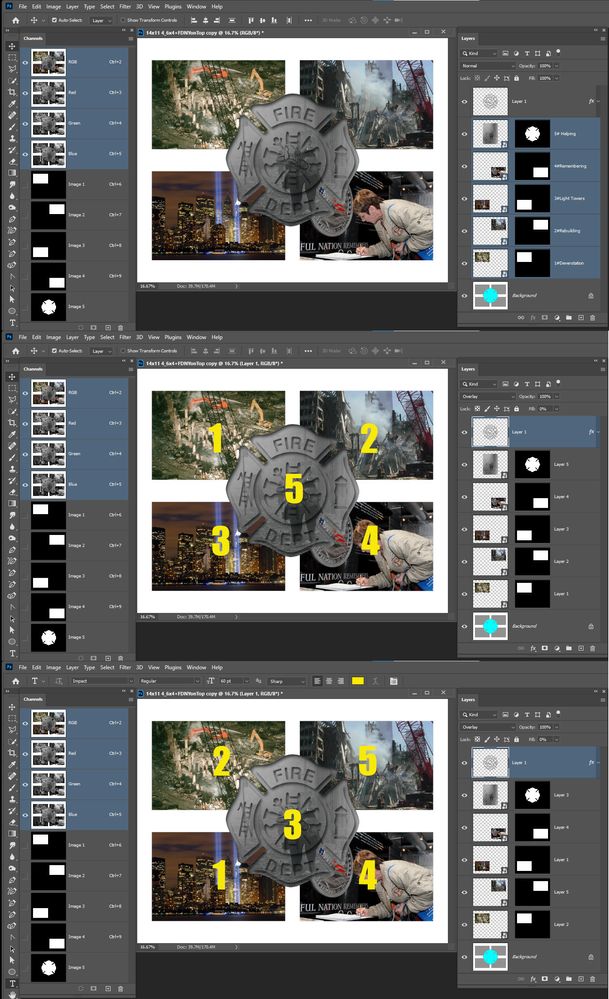
Task: Hide the 1#Devastation layer
Action: pos(464,263)
